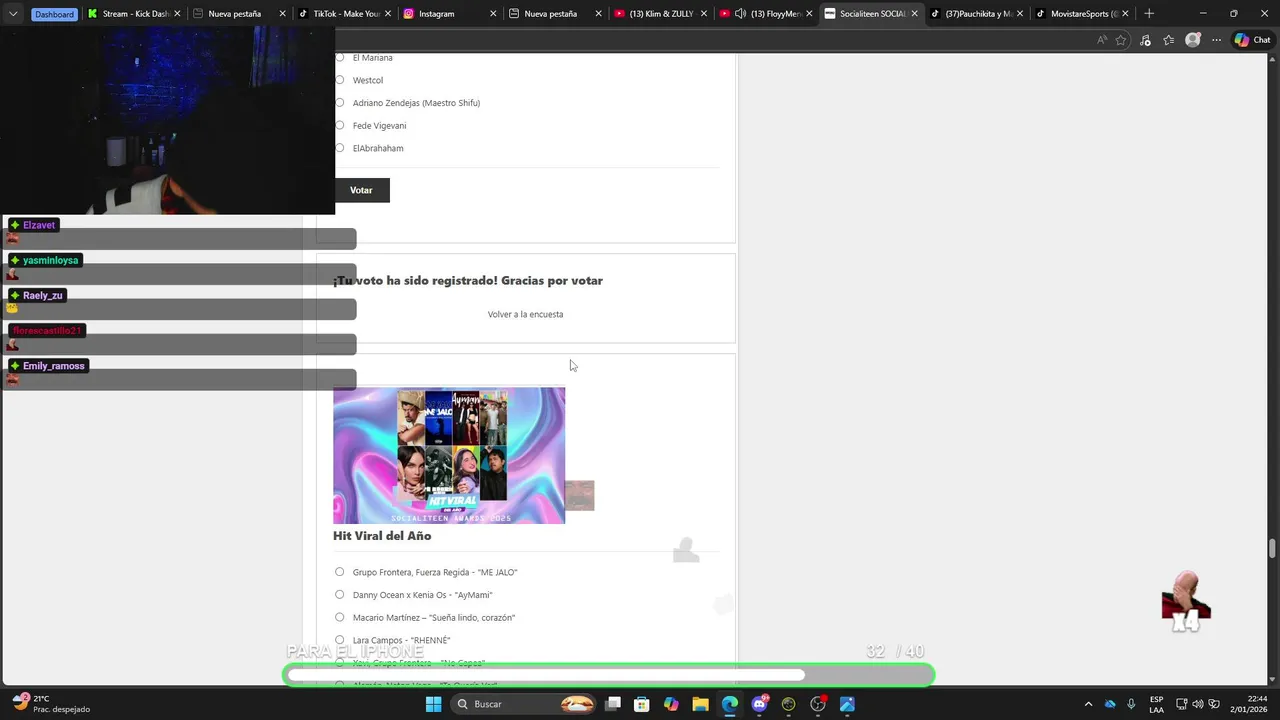Add this page to favorites
The image size is (1280, 720).
pos(1121,40)
